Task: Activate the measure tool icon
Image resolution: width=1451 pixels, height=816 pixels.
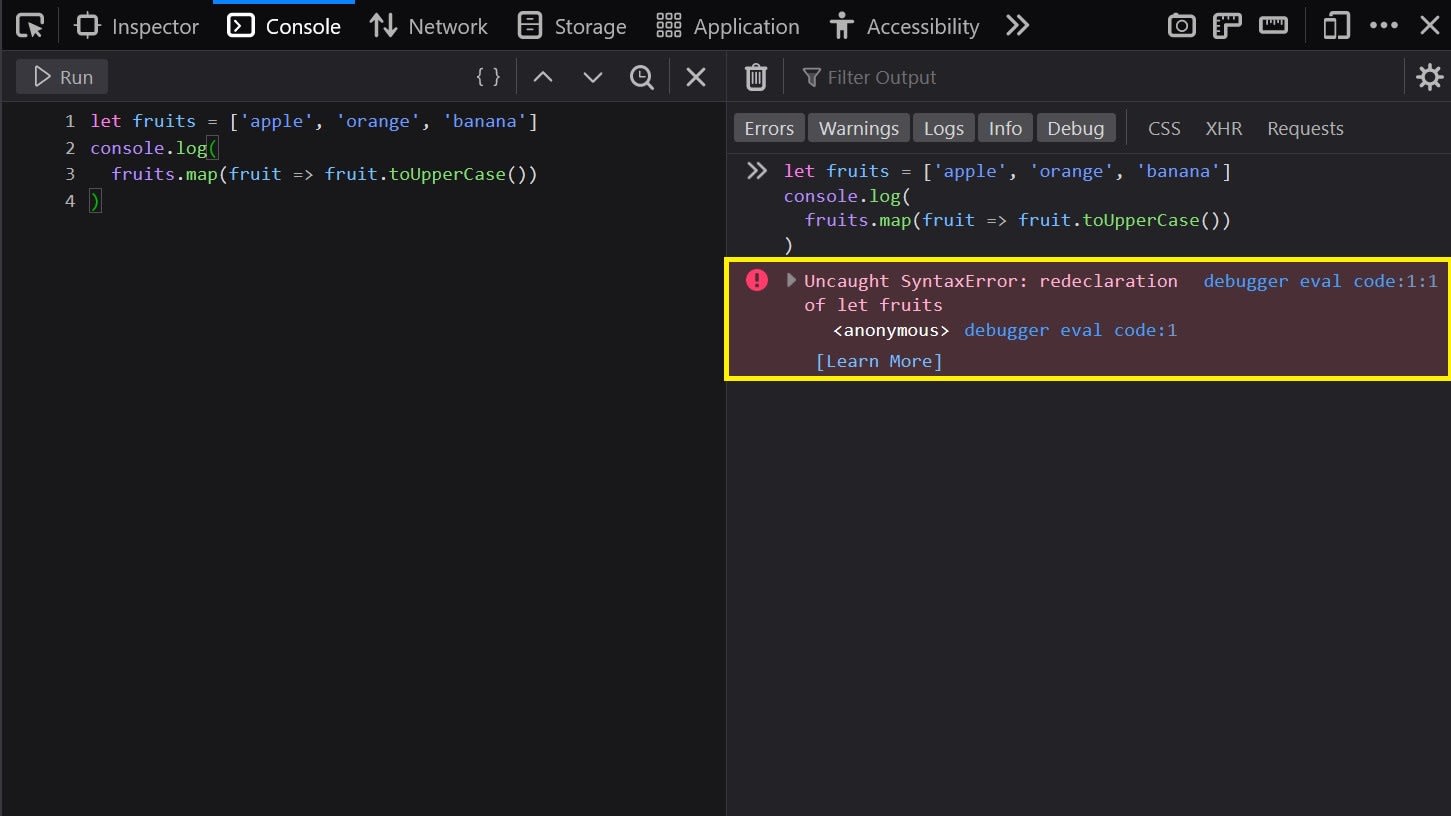Action: pos(1273,26)
